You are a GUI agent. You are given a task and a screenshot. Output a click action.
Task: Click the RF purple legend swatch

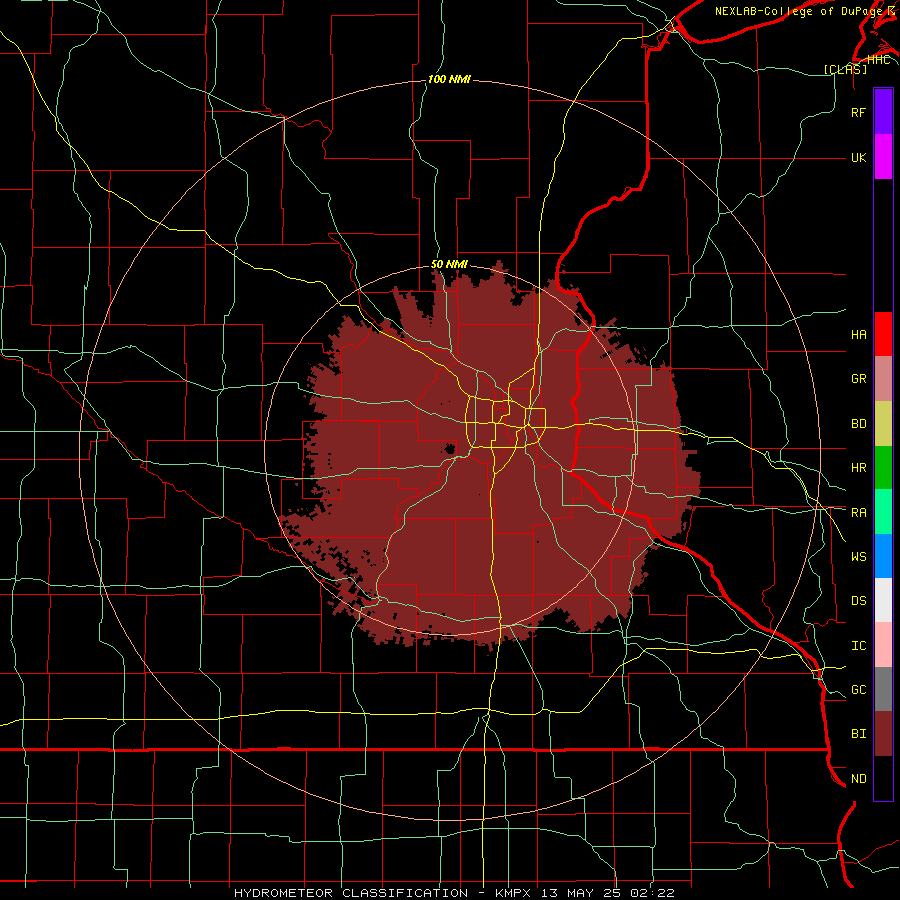[883, 112]
